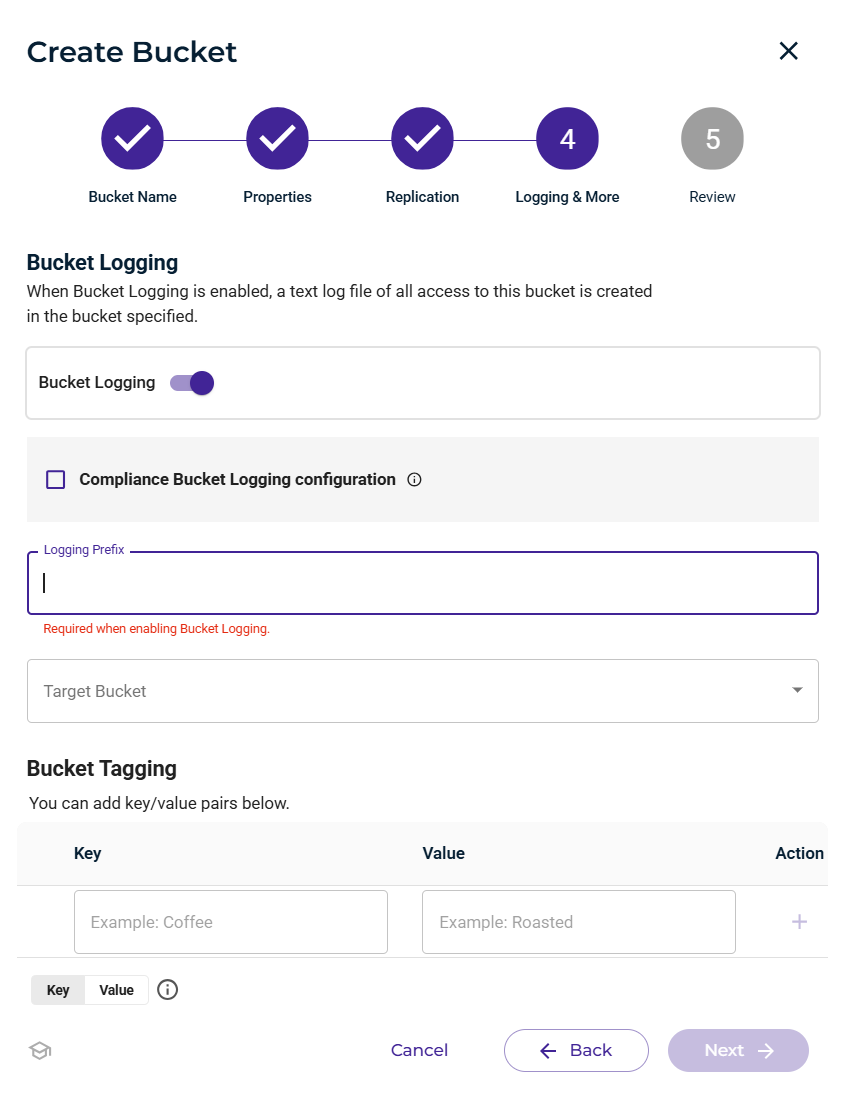The image size is (843, 1102).
Task: Focus the Logging Prefix input field
Action: pos(423,583)
